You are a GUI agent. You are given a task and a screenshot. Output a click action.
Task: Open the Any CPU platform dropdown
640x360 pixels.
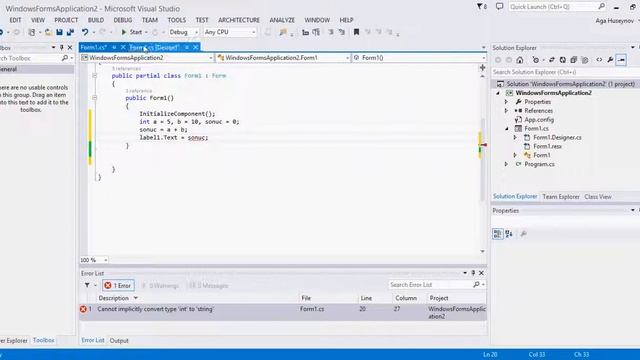230,32
